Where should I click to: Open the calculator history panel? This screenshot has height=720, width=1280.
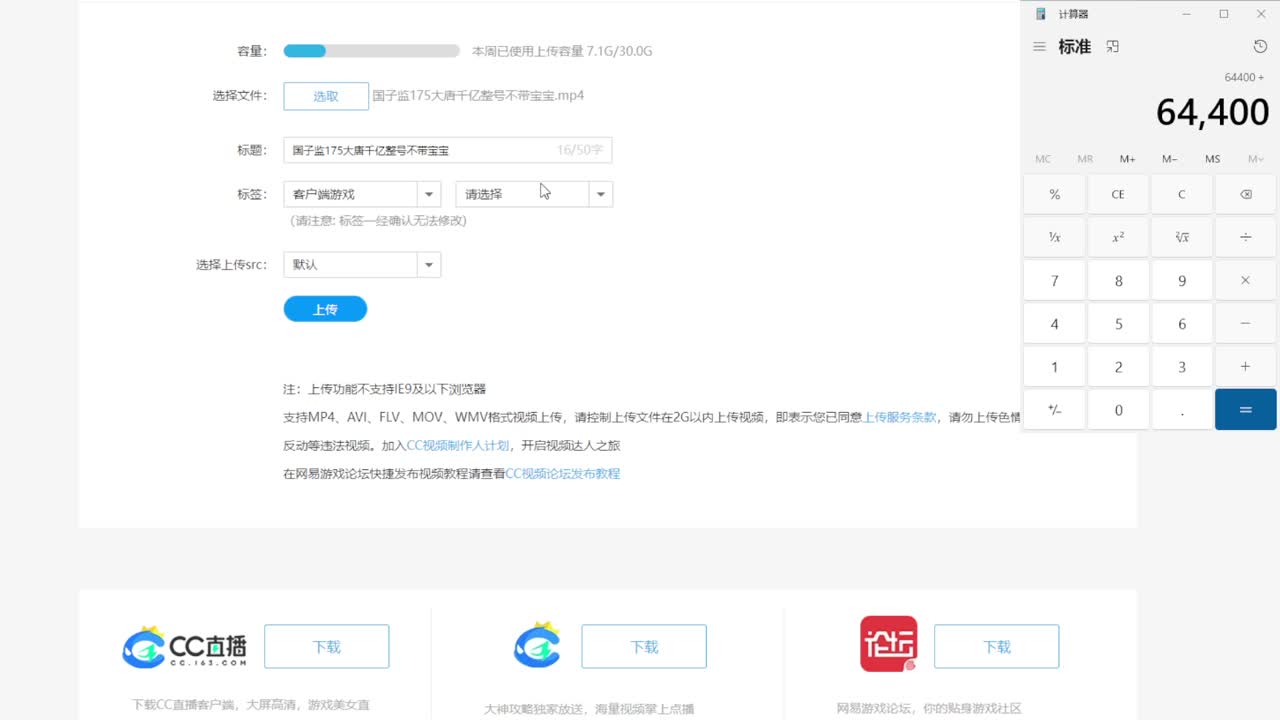pos(1260,47)
